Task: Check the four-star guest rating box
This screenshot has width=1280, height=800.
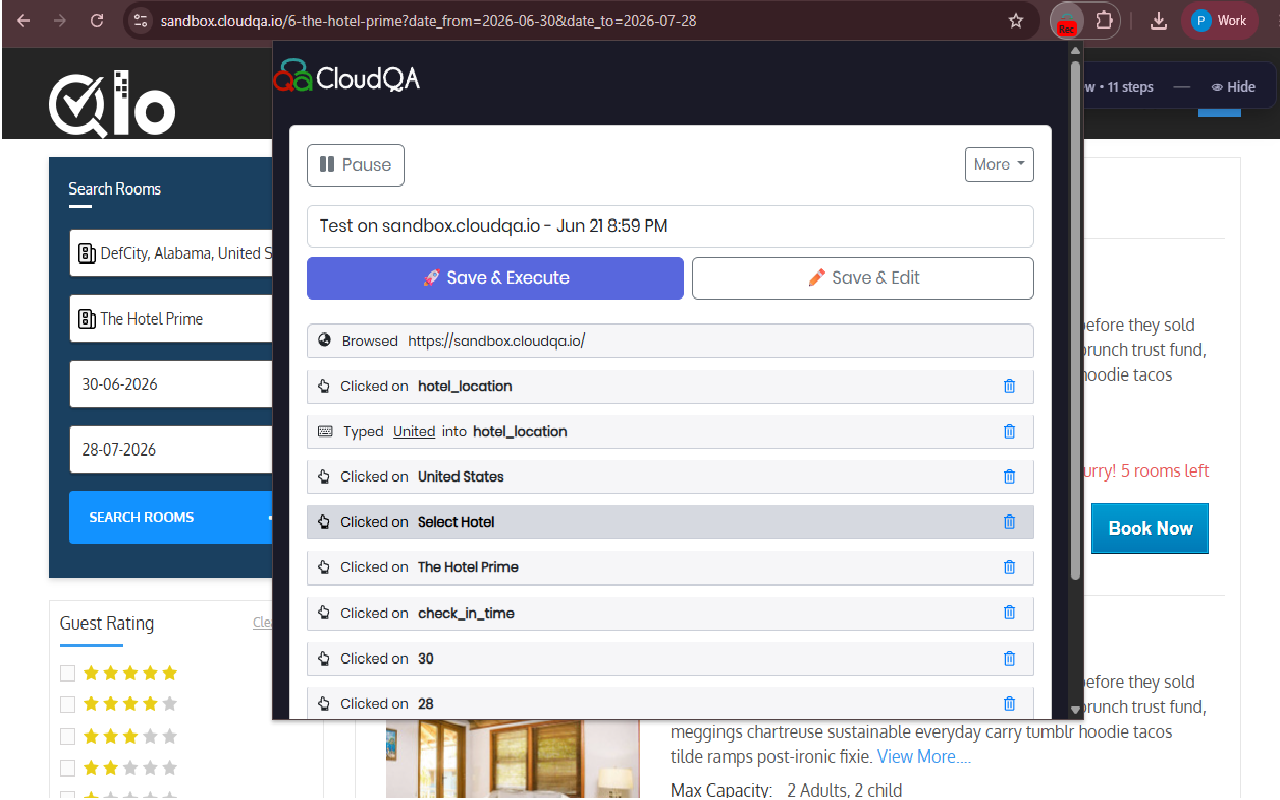Action: [x=67, y=704]
